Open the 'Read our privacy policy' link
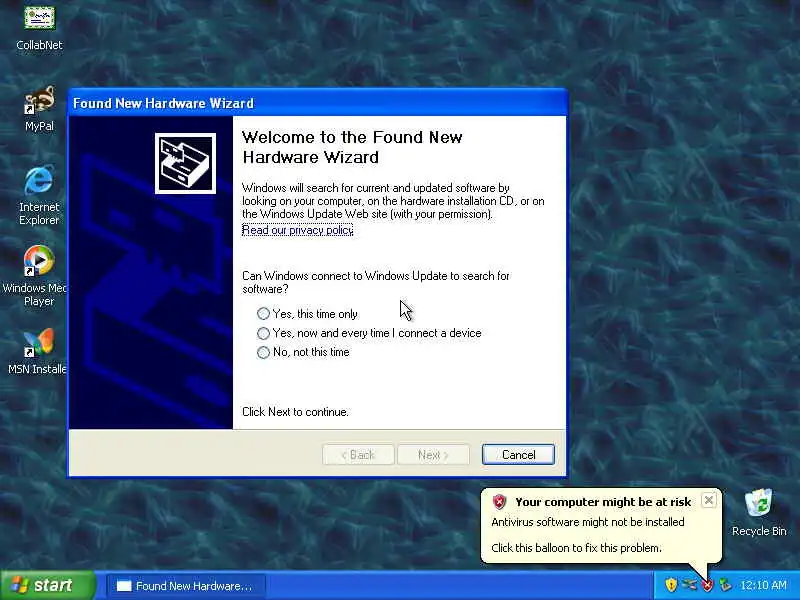Viewport: 800px width, 600px height. [x=297, y=230]
